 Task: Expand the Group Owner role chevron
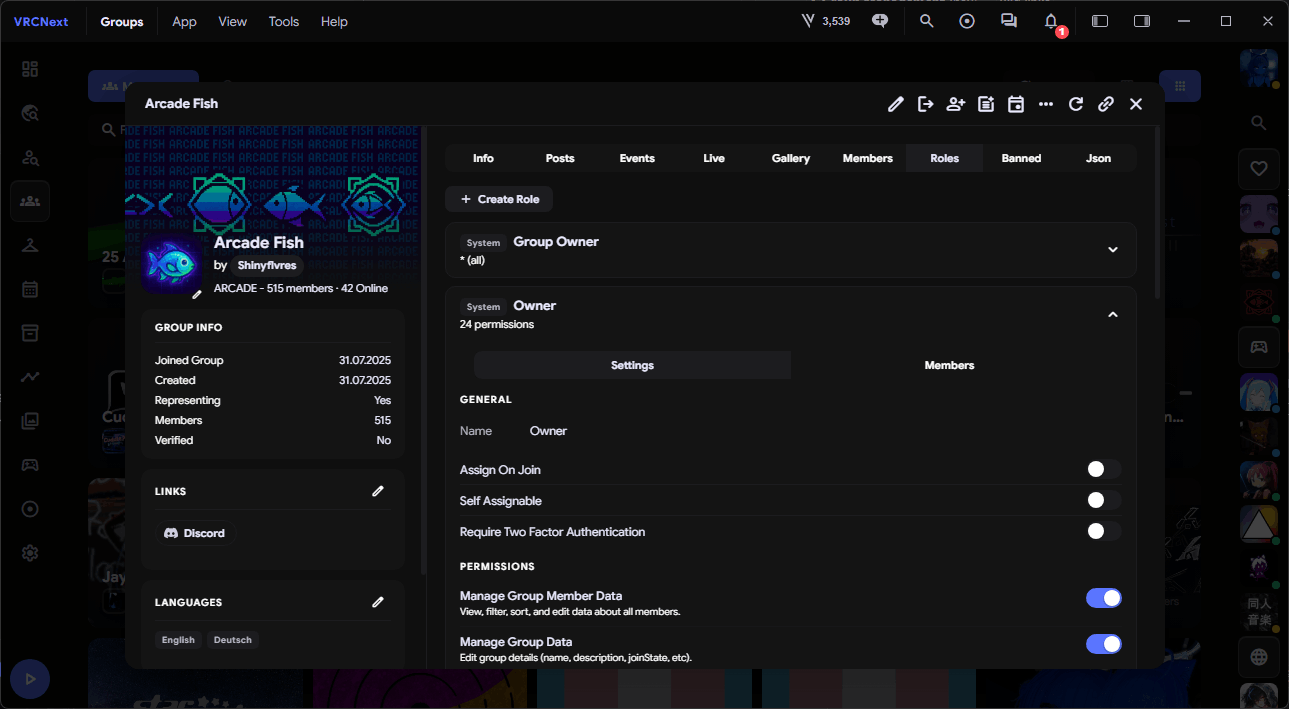click(x=1113, y=250)
